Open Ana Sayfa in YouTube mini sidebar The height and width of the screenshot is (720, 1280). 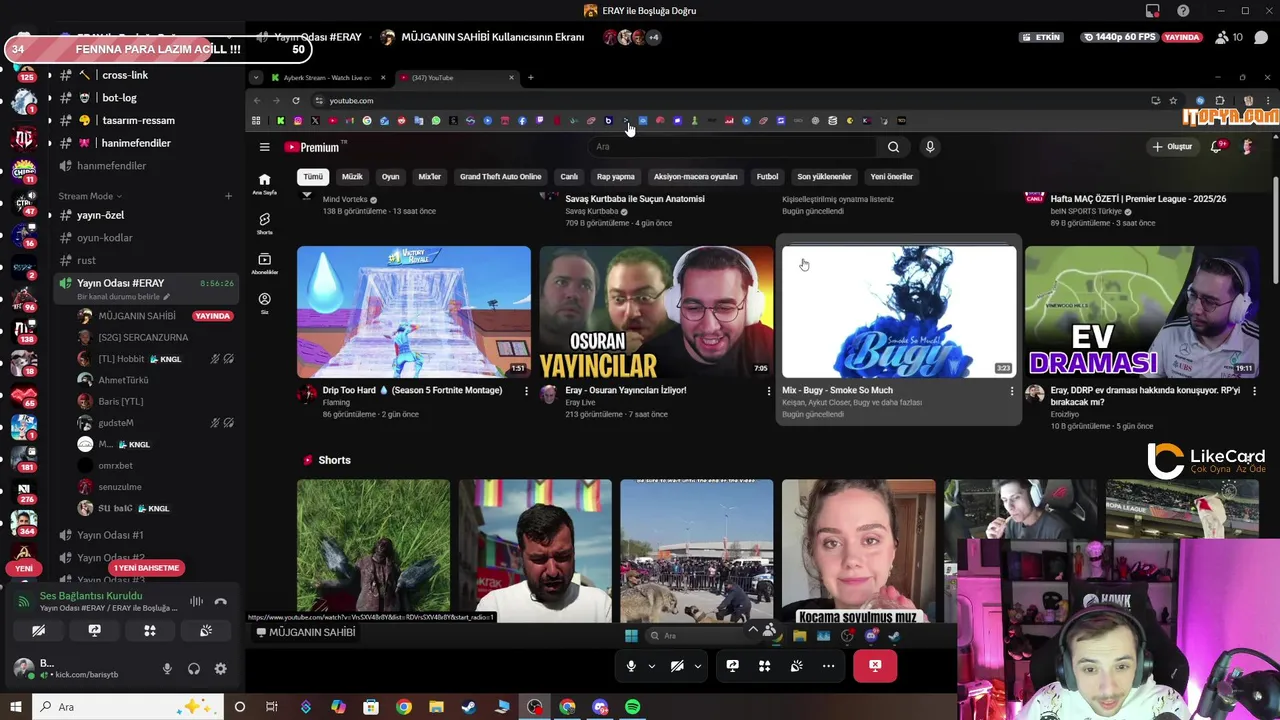point(264,184)
